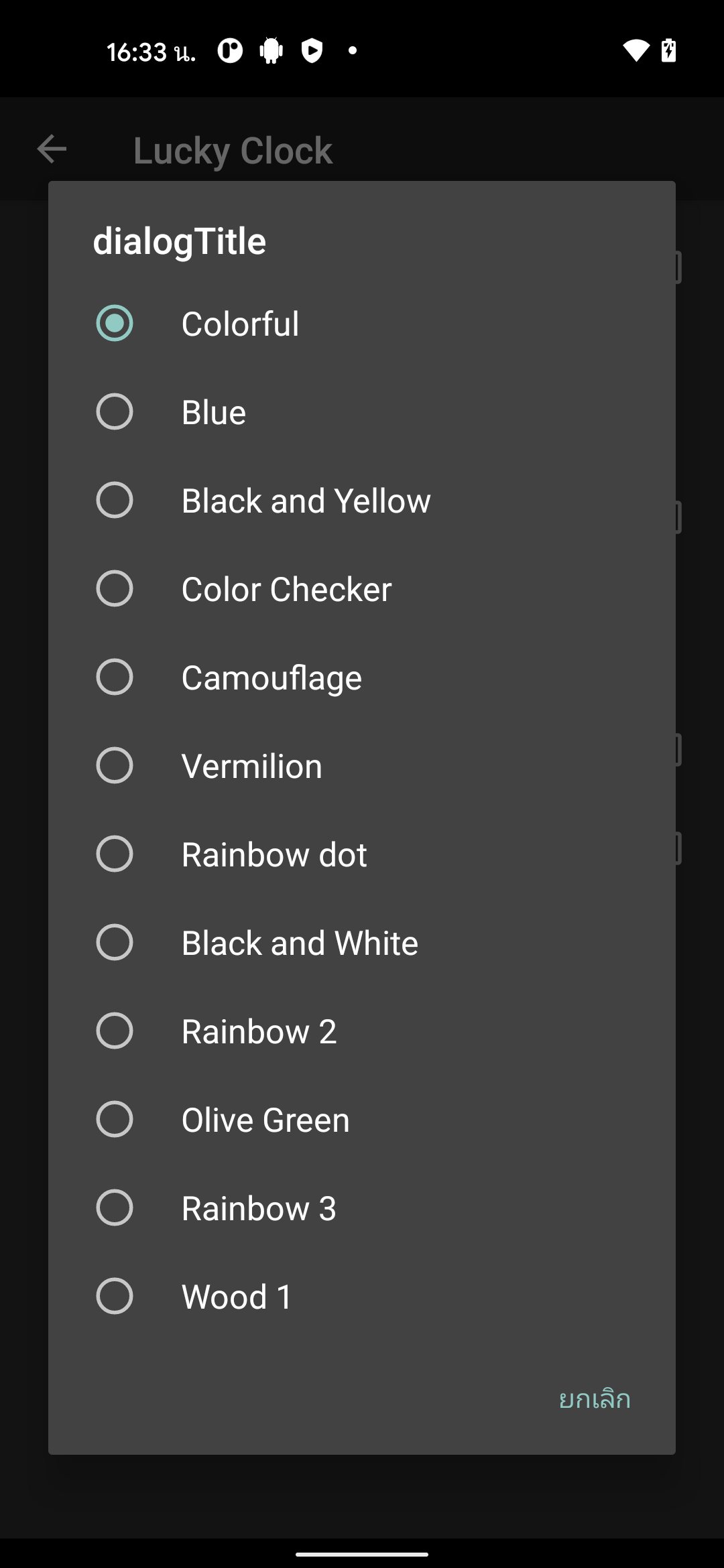
Task: Tap the home gesture bar
Action: (x=362, y=1554)
